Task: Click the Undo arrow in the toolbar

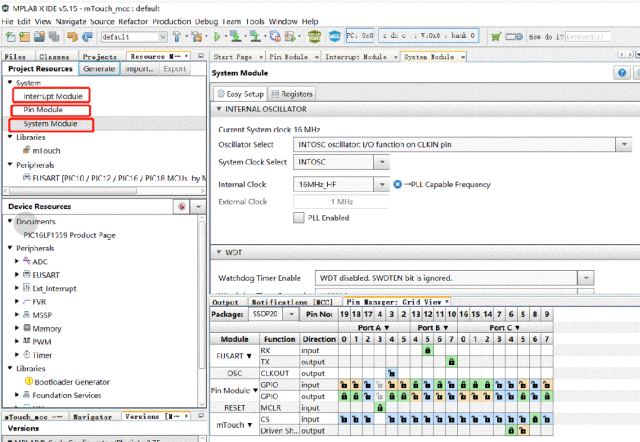Action: click(x=72, y=36)
